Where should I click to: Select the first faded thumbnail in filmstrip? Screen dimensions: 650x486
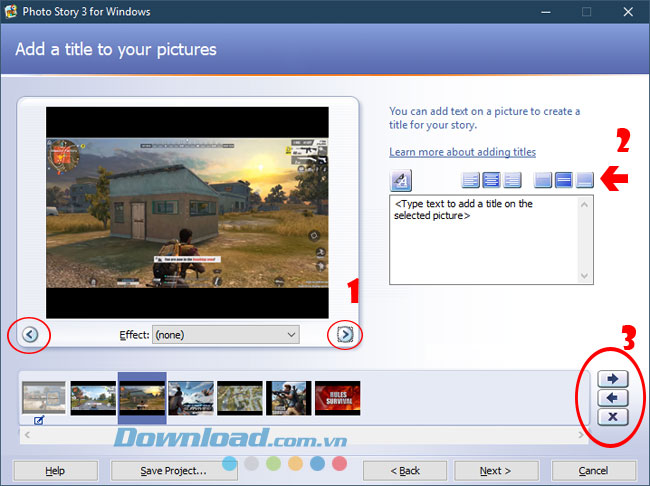[44, 398]
